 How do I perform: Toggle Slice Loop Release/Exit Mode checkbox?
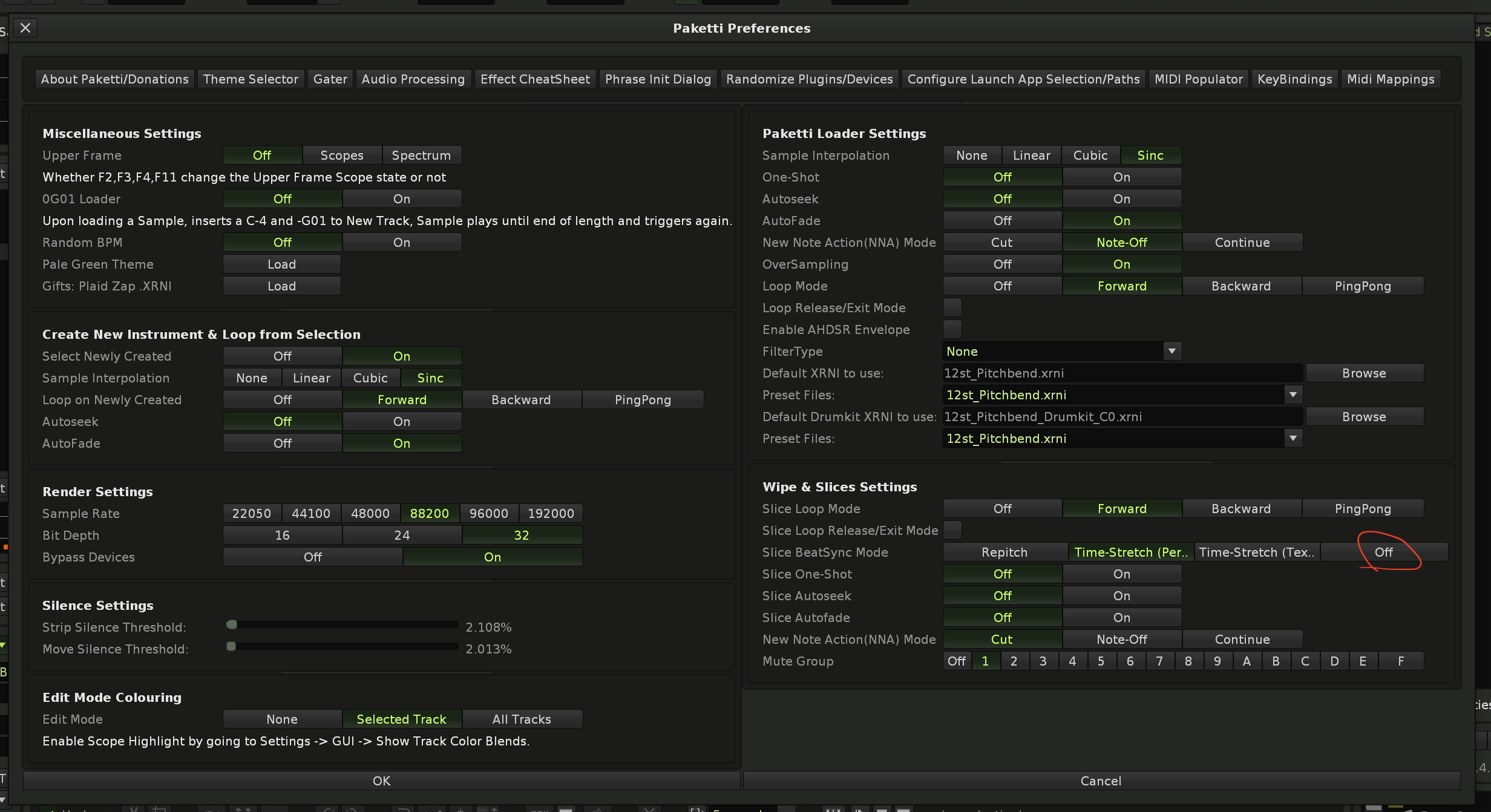coord(952,531)
